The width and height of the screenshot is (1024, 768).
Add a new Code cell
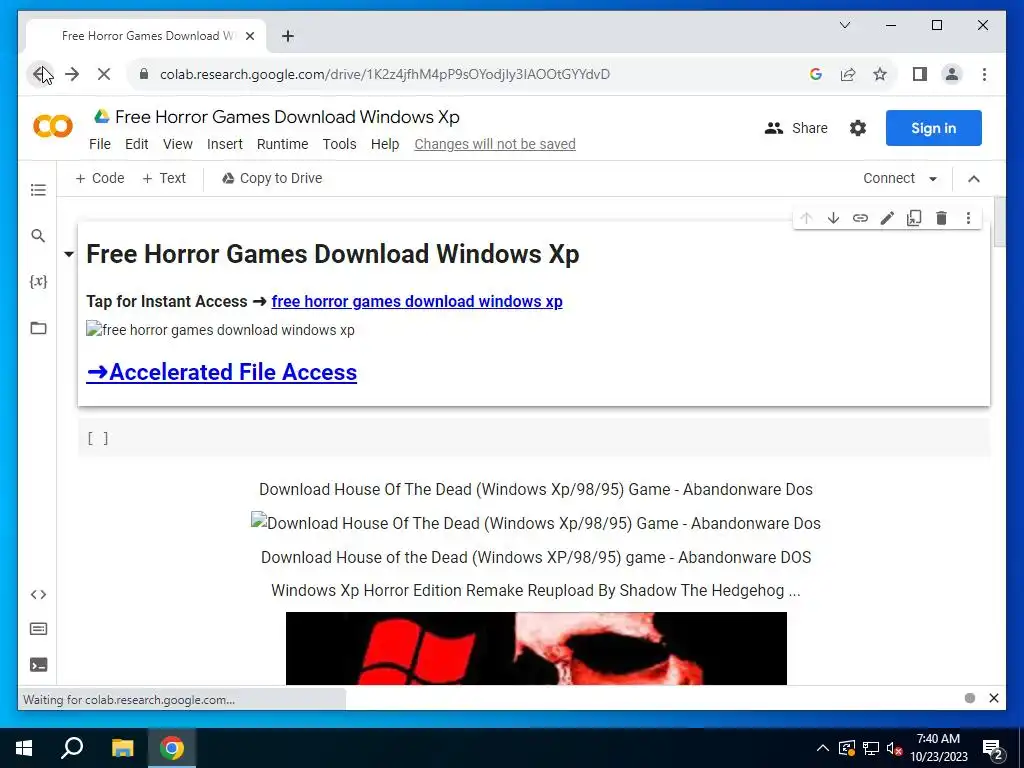click(x=100, y=178)
